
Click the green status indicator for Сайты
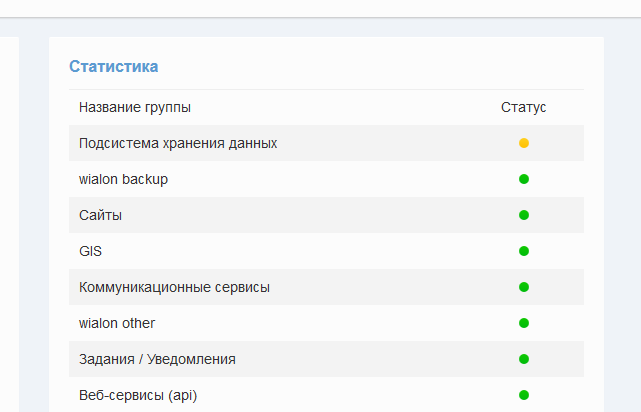[x=524, y=215]
